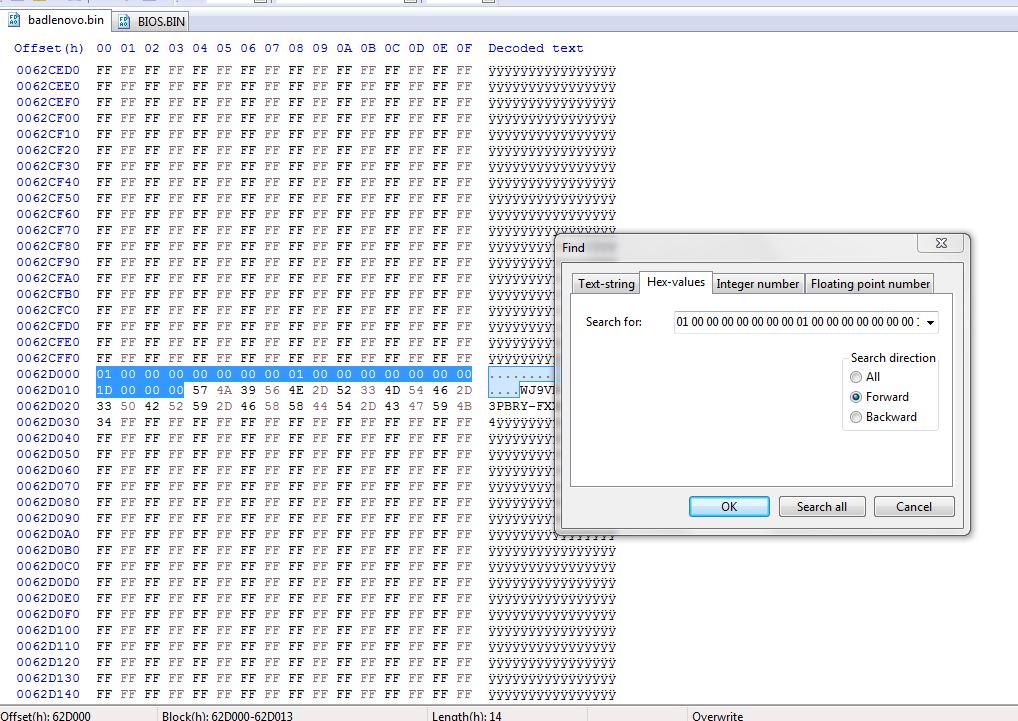Viewport: 1018px width, 721px height.
Task: Click byte 50 in row 0062D020
Action: [x=128, y=406]
